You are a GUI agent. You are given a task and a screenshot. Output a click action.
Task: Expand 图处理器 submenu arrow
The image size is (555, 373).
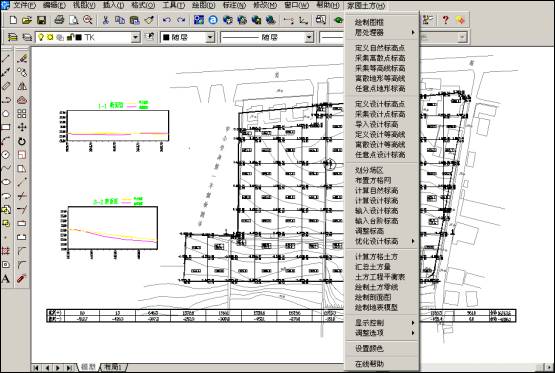coord(413,33)
